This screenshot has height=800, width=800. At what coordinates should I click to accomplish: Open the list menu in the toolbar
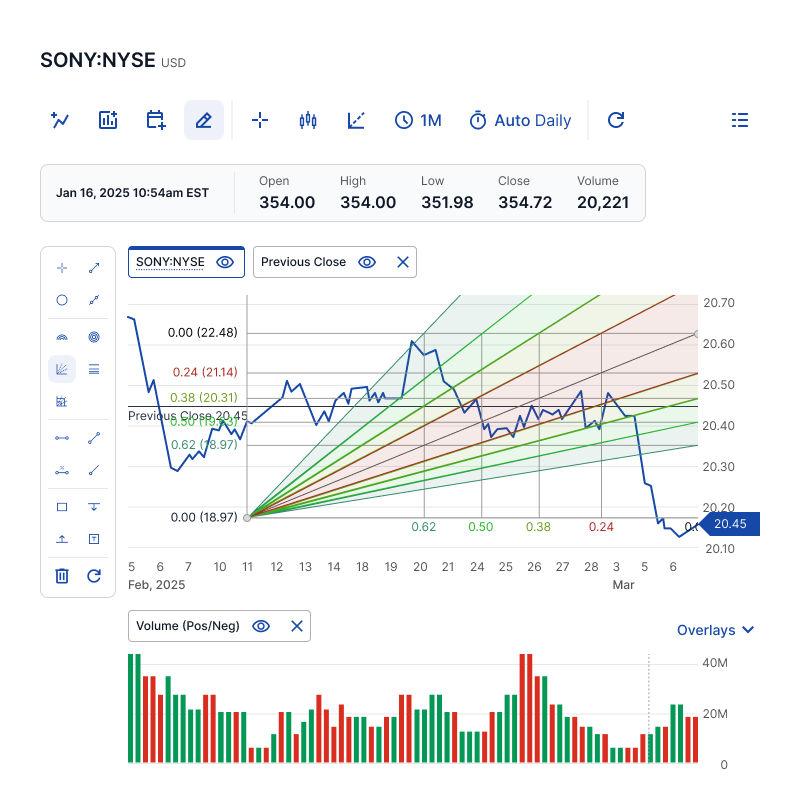tap(740, 120)
